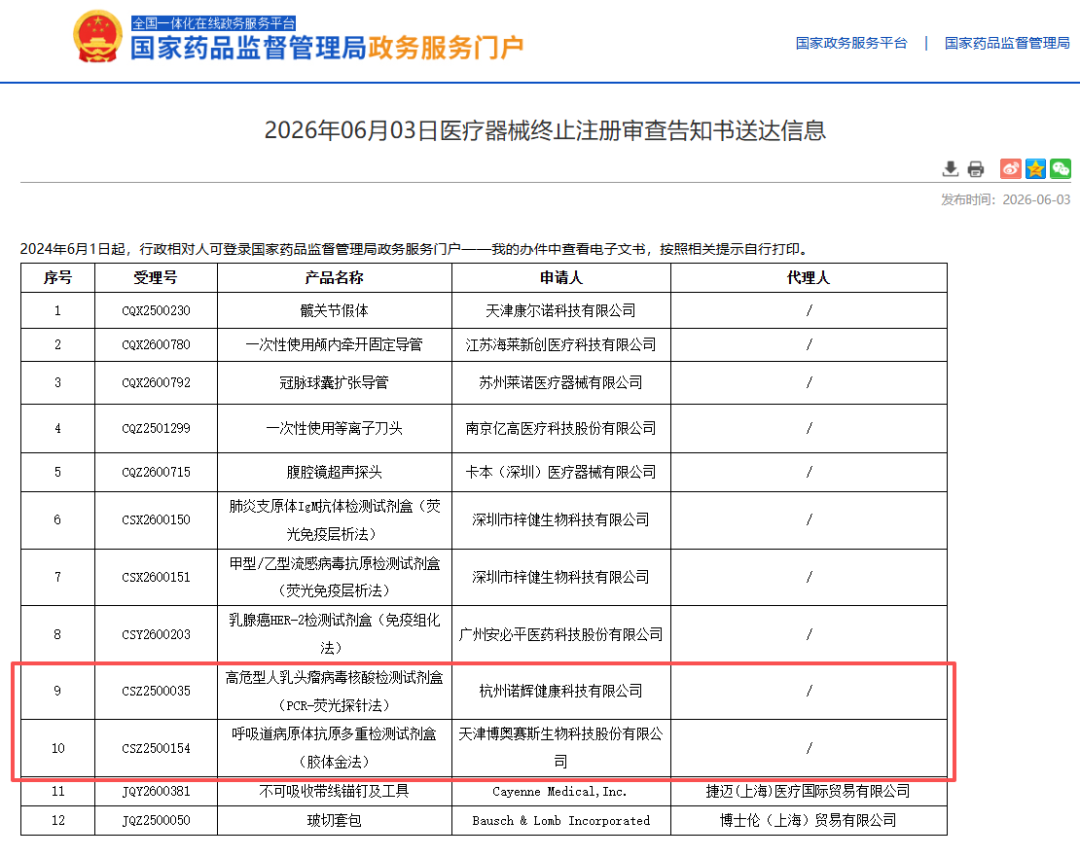
Task: Select acceptance number CSX2600150
Action: (x=156, y=519)
